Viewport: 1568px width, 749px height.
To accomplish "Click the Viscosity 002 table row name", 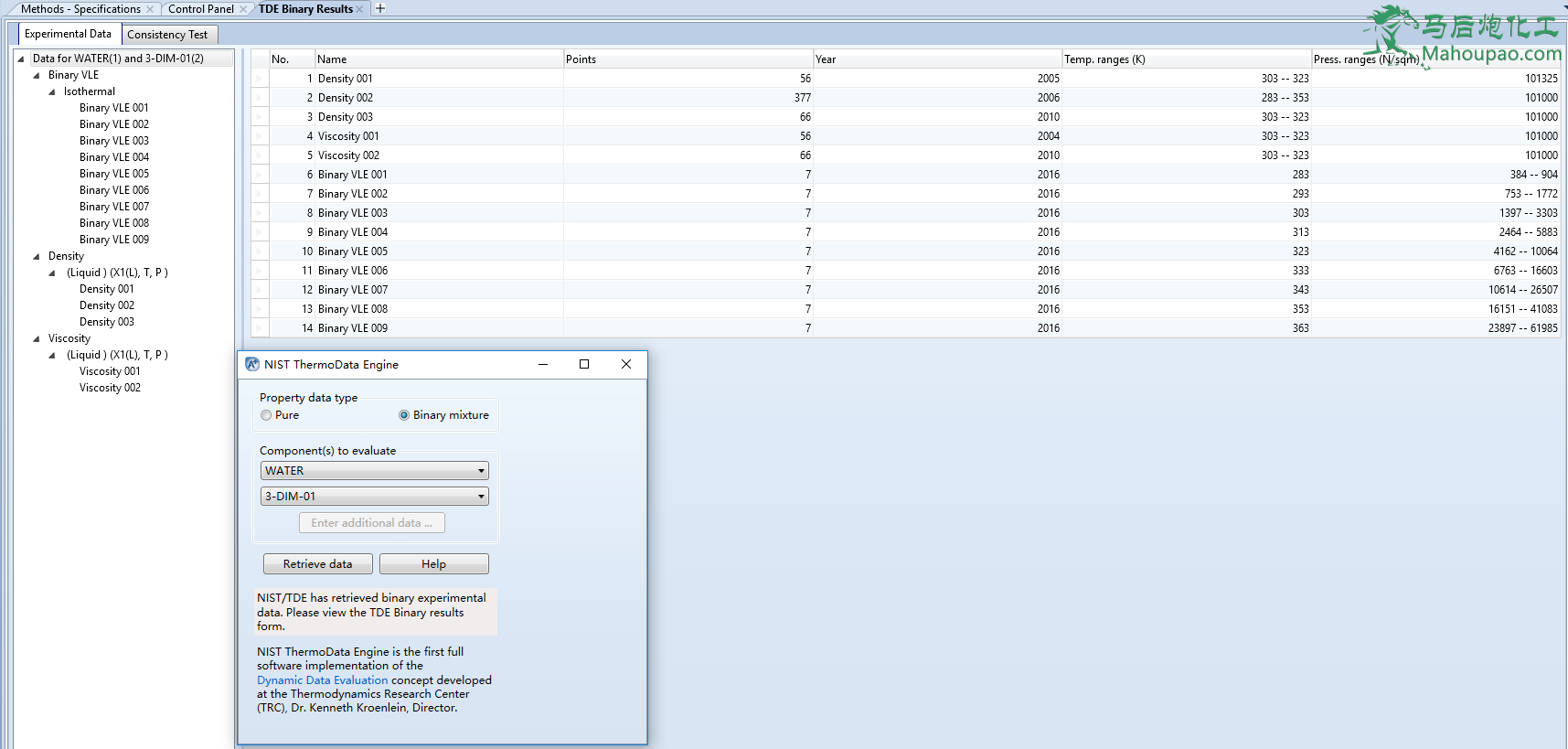I will [348, 155].
